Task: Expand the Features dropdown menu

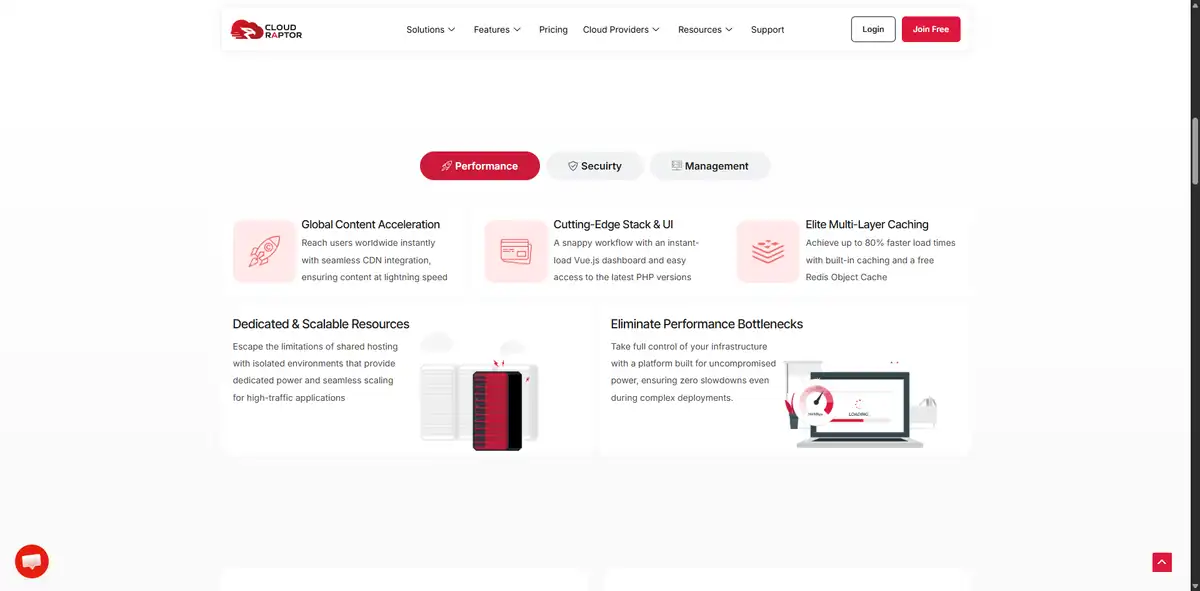Action: point(497,30)
